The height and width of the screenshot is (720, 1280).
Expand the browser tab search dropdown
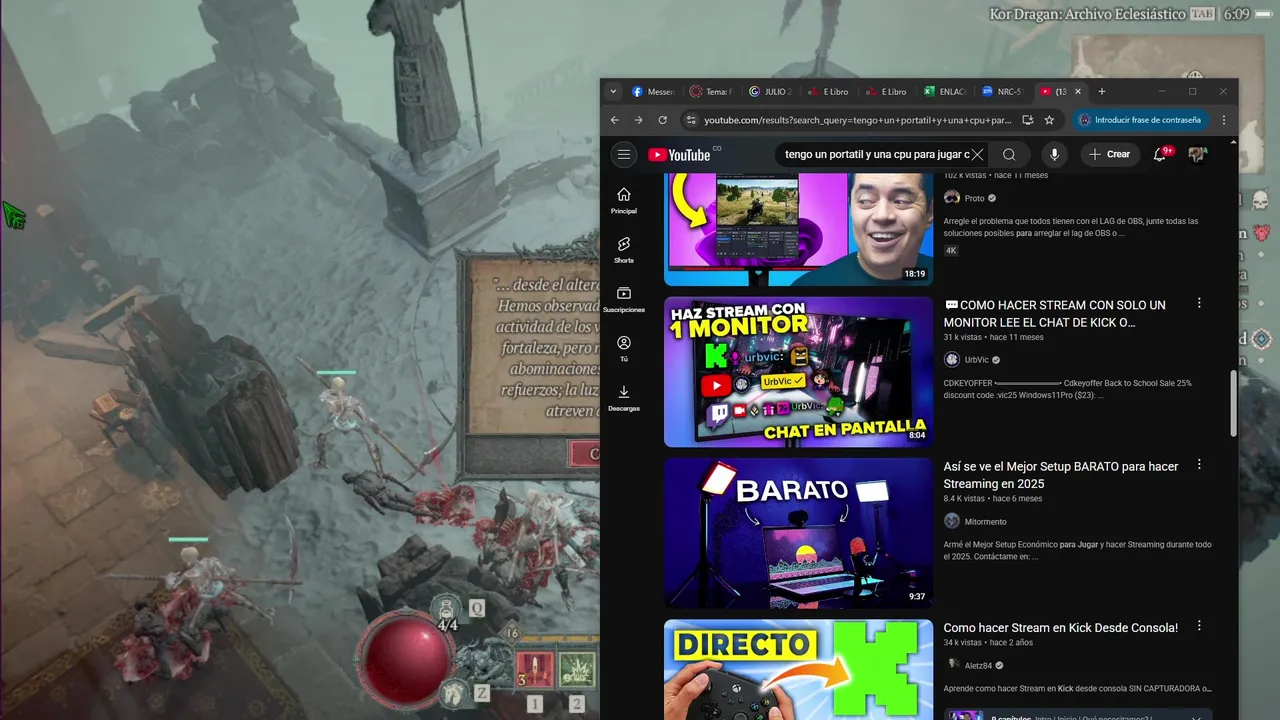[613, 91]
